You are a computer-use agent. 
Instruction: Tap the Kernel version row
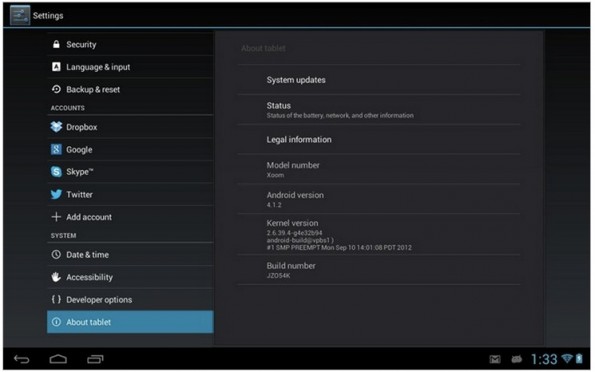point(379,234)
